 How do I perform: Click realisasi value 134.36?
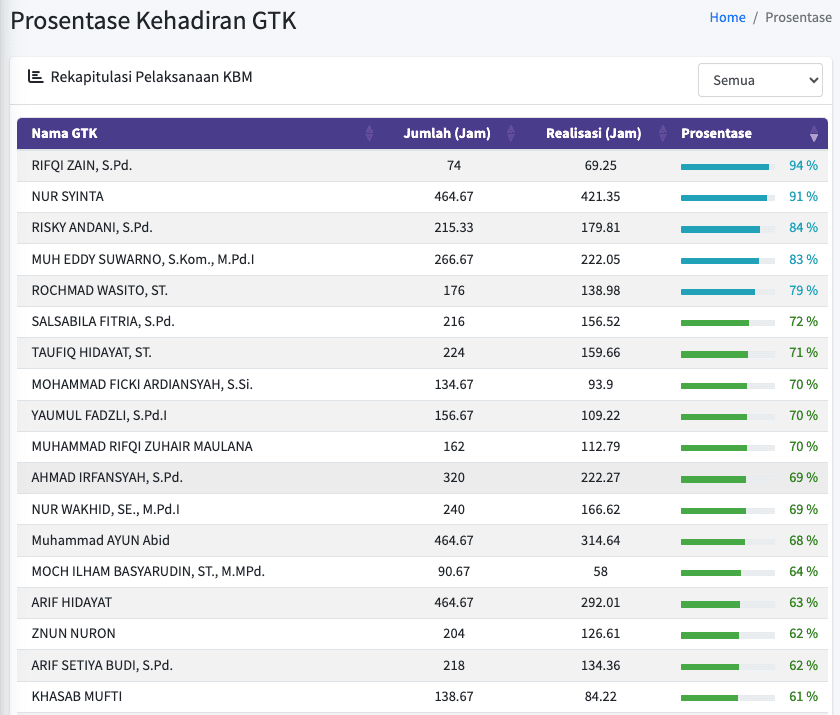tap(601, 665)
